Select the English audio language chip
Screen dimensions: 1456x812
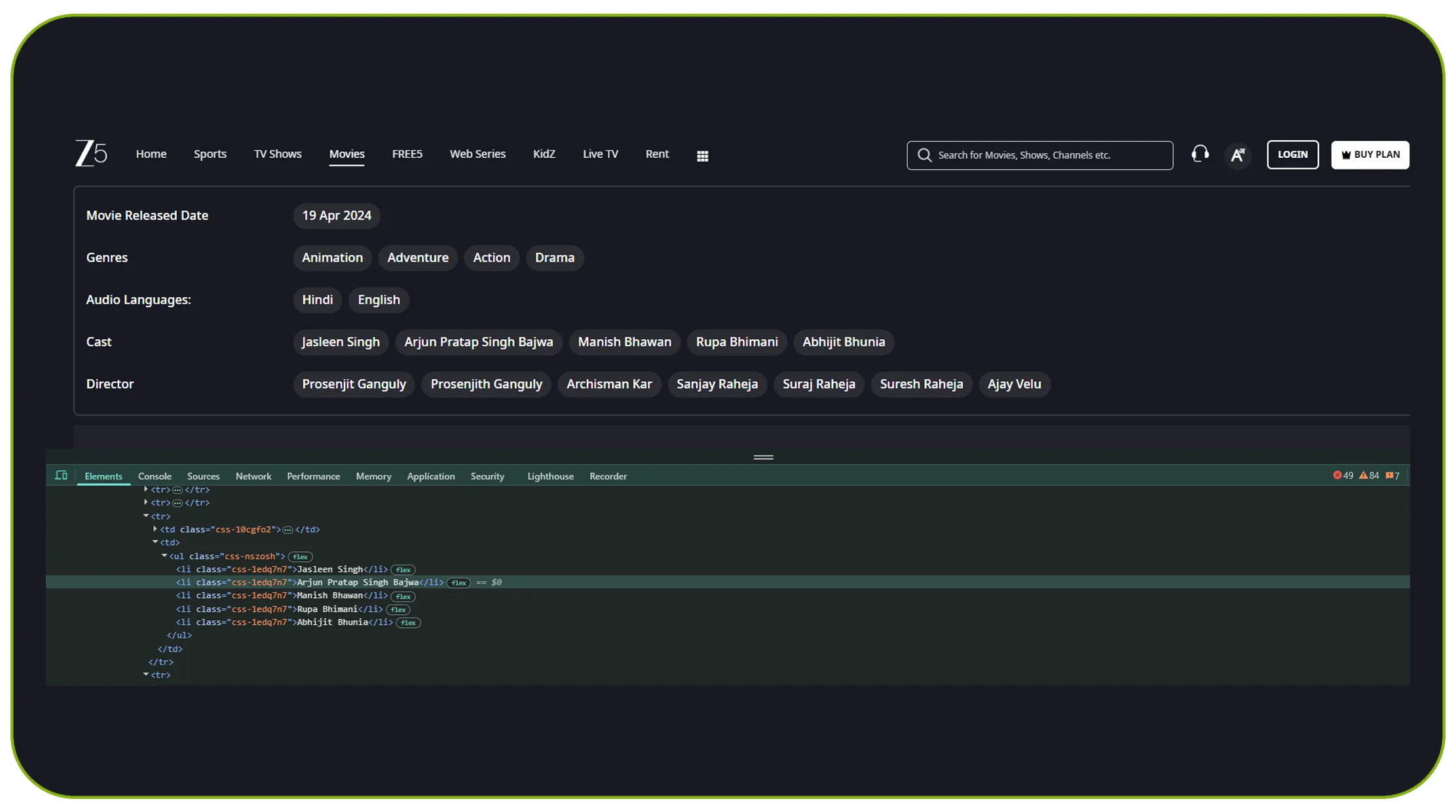click(x=379, y=300)
